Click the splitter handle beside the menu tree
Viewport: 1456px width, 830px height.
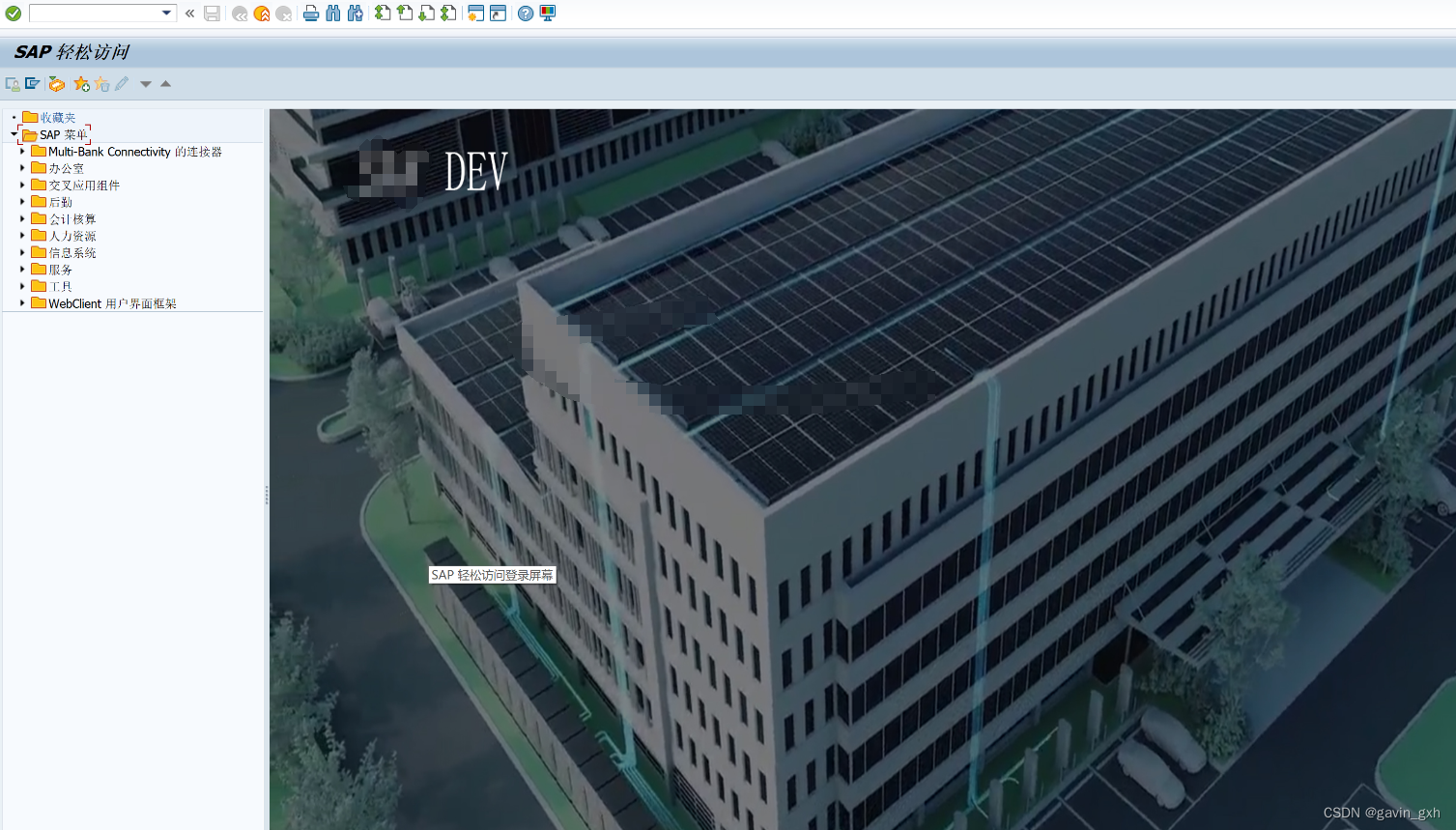coord(267,496)
